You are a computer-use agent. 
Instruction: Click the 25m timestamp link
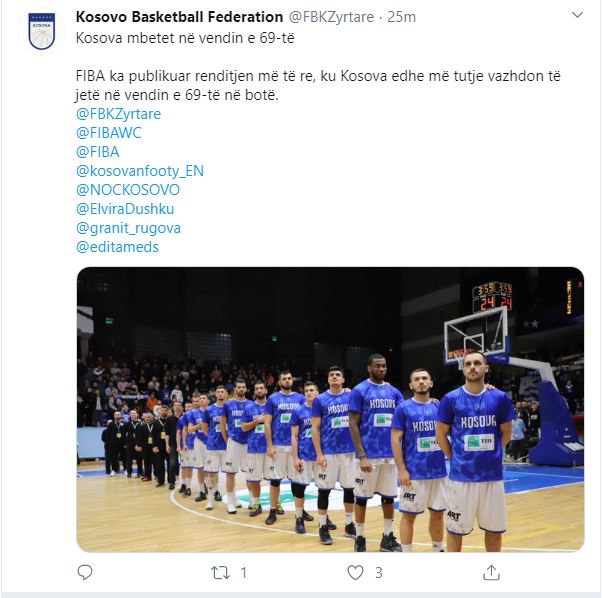click(x=401, y=17)
